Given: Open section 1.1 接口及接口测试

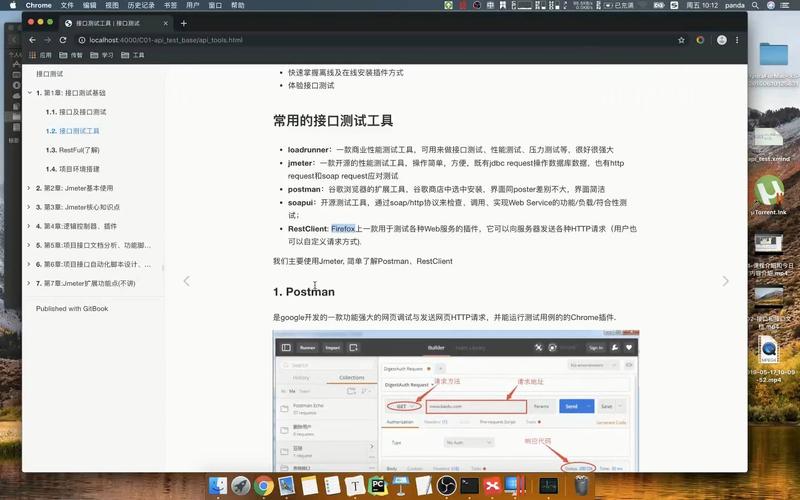Looking at the screenshot, I should point(76,112).
